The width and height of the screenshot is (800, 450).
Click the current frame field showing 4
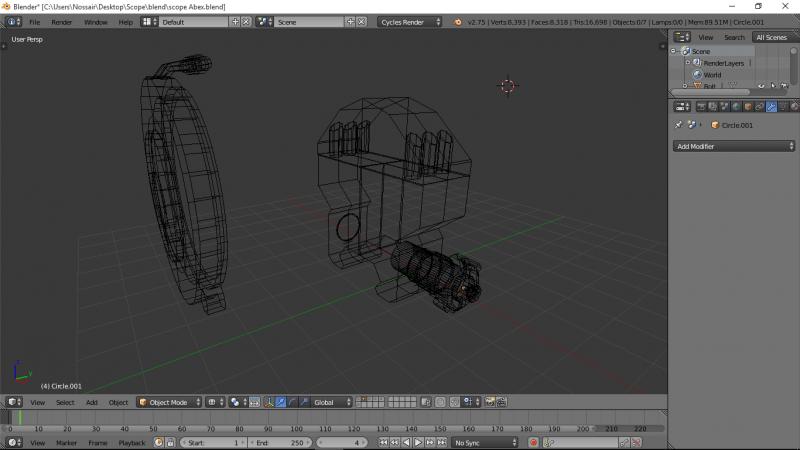pyautogui.click(x=341, y=442)
